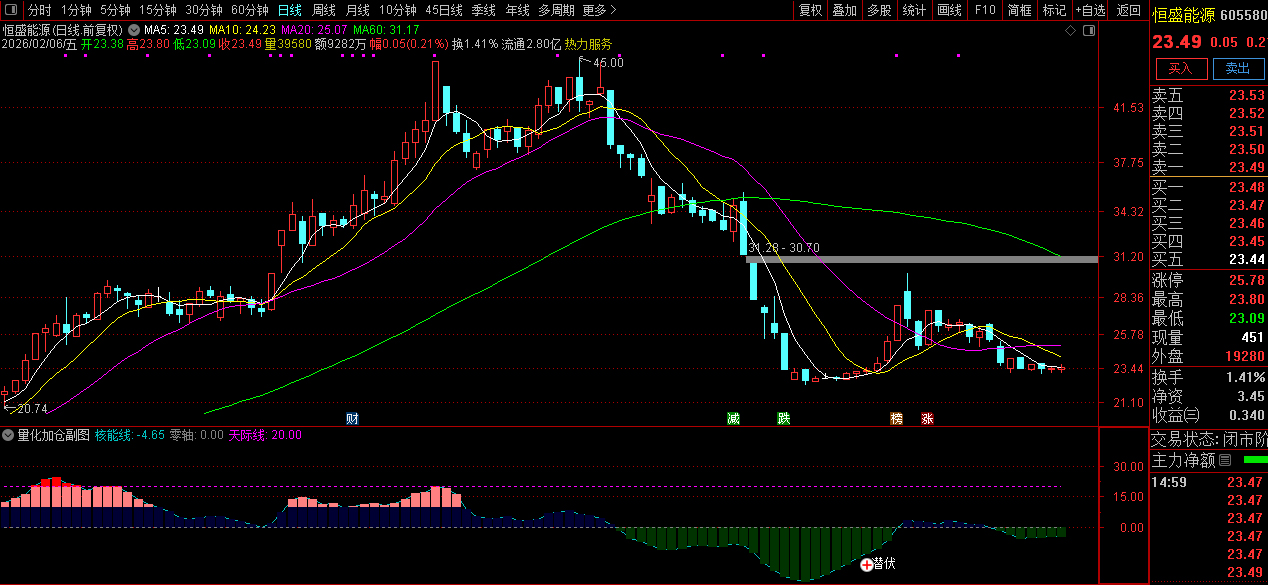This screenshot has height=585, width=1268.
Task: Click the gray 31.28 - 30.70 gap bar
Action: pyautogui.click(x=920, y=259)
